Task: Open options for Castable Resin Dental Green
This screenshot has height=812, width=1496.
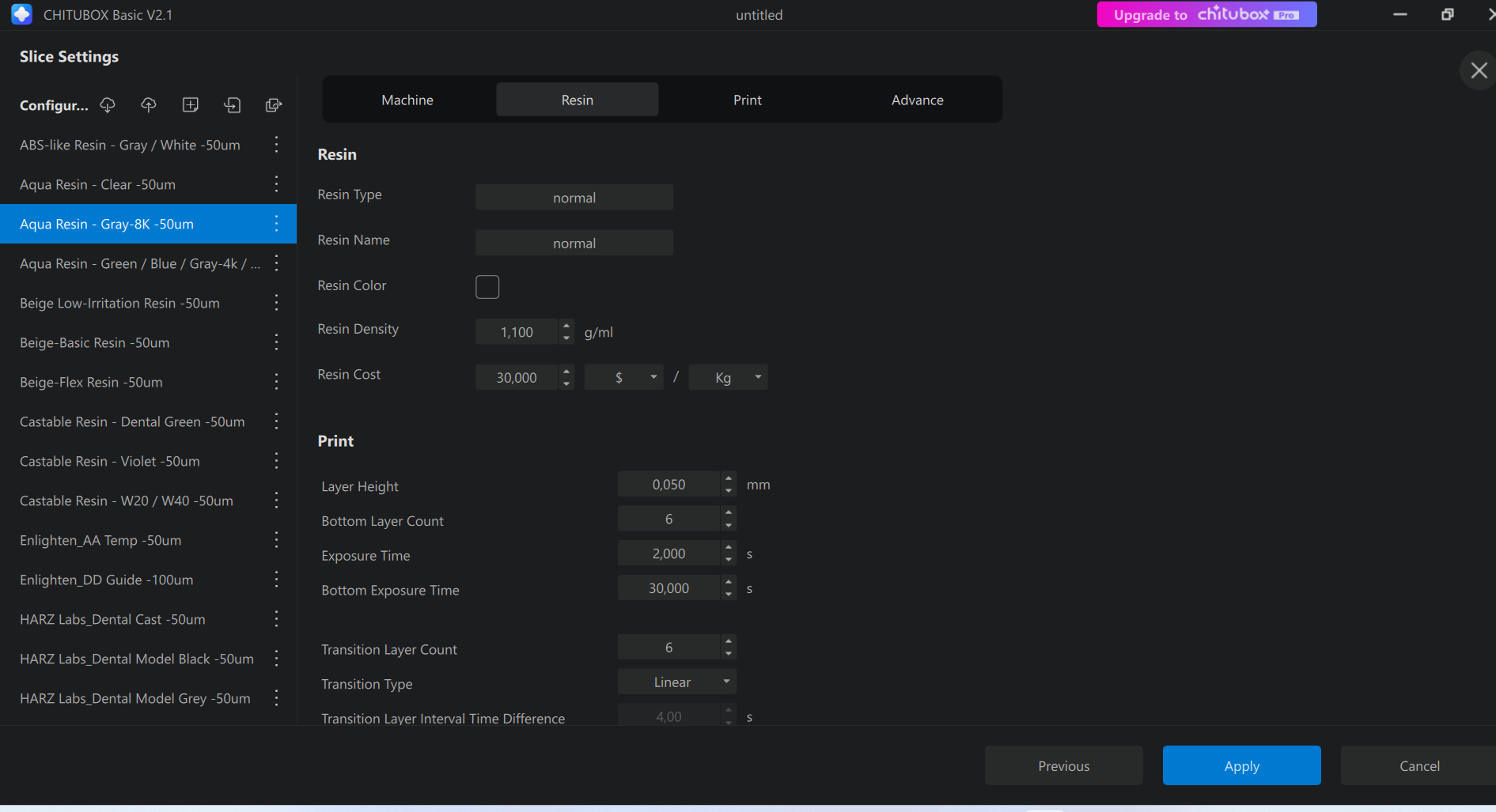Action: 276,421
